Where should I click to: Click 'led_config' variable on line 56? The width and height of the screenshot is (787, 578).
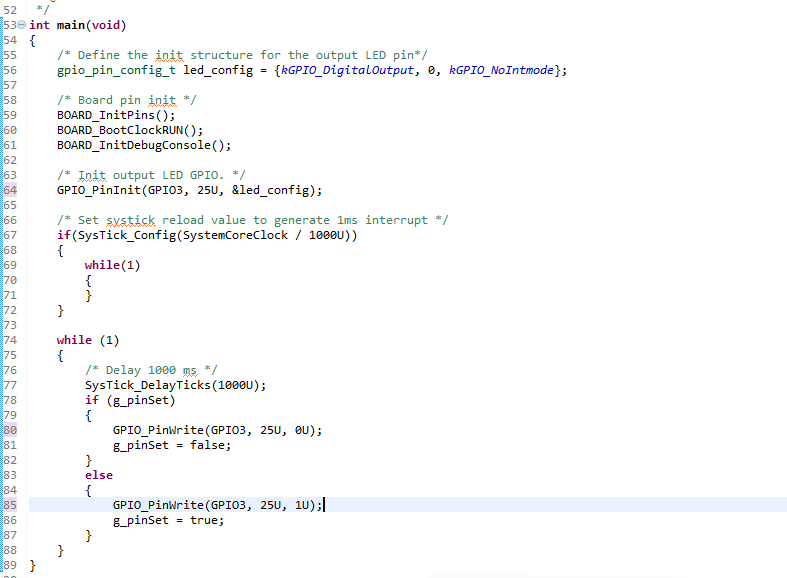pyautogui.click(x=218, y=70)
